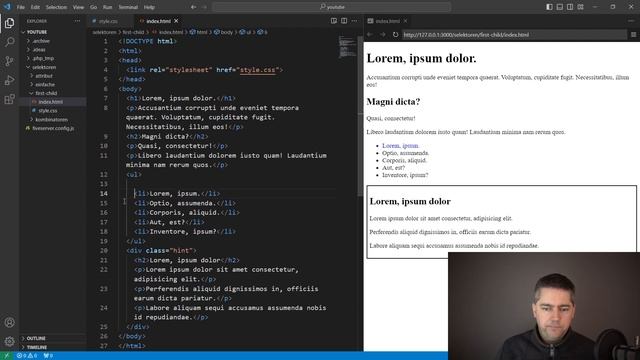Open more actions in preview editor group
Viewport: 640px width, 360px height.
coord(631,21)
